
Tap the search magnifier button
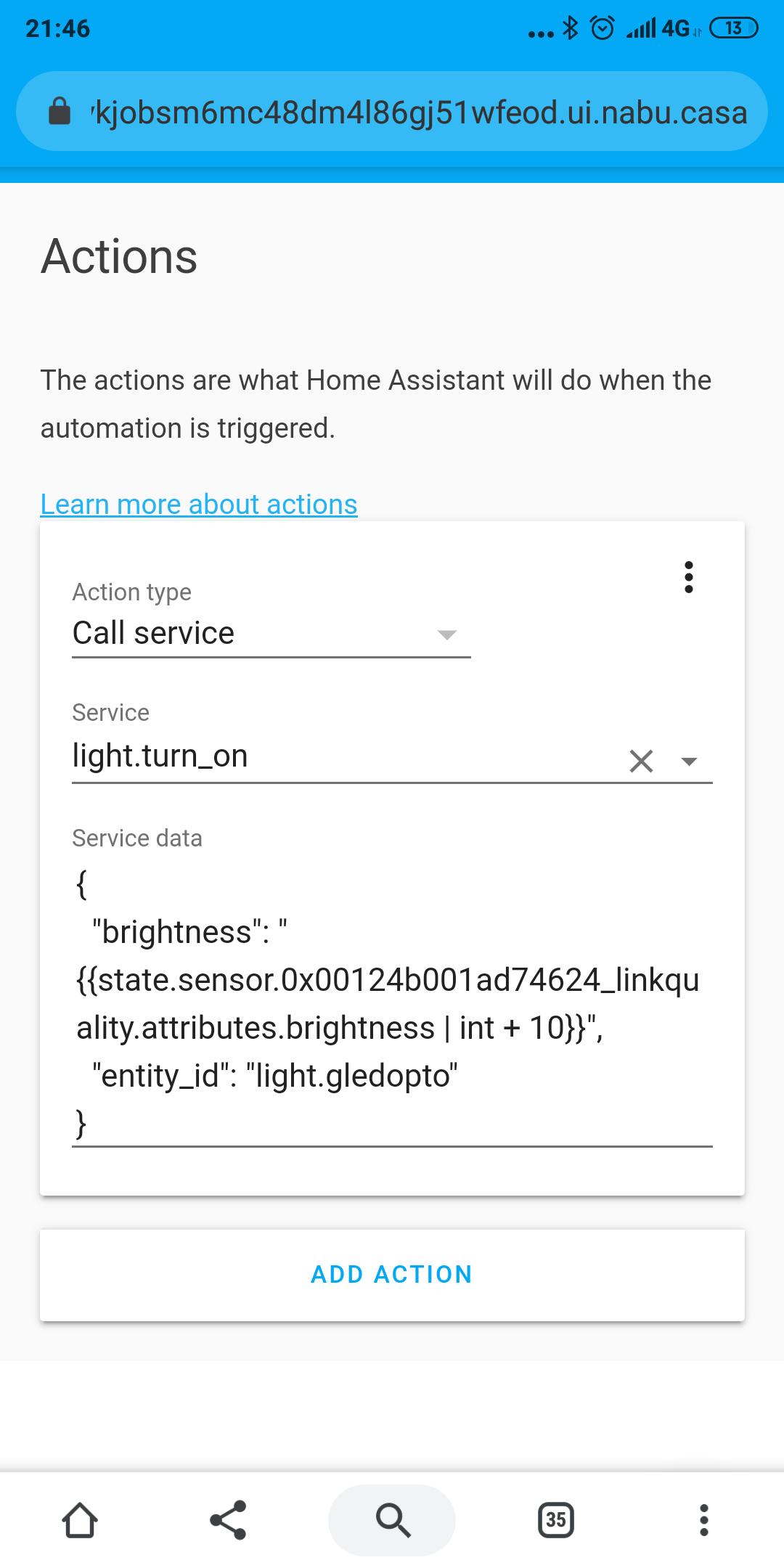click(x=392, y=1520)
